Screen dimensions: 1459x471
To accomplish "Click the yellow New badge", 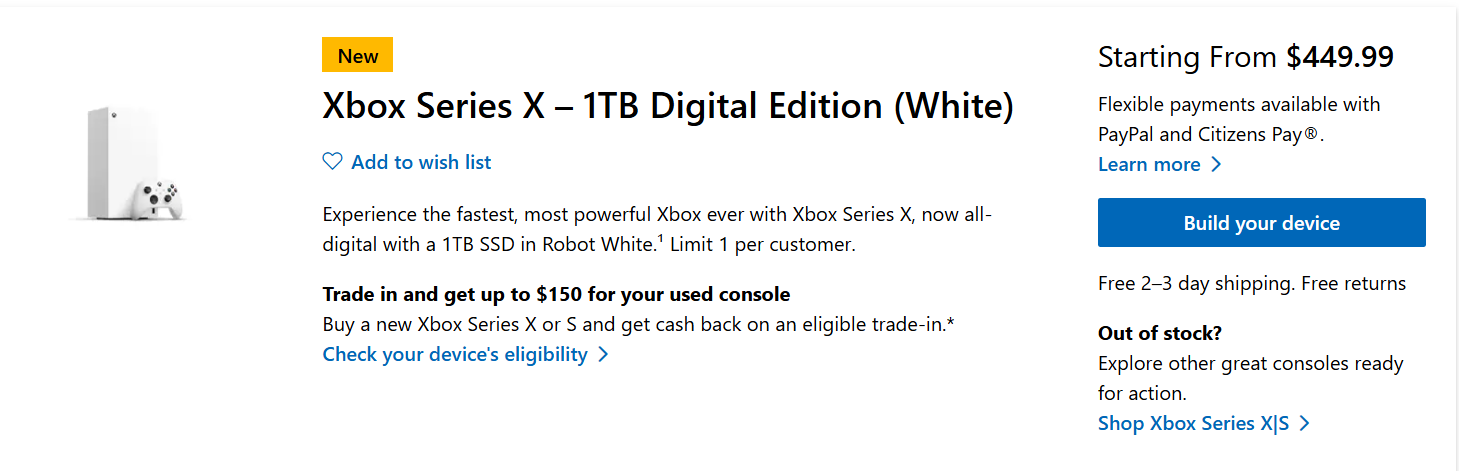I will pos(357,56).
